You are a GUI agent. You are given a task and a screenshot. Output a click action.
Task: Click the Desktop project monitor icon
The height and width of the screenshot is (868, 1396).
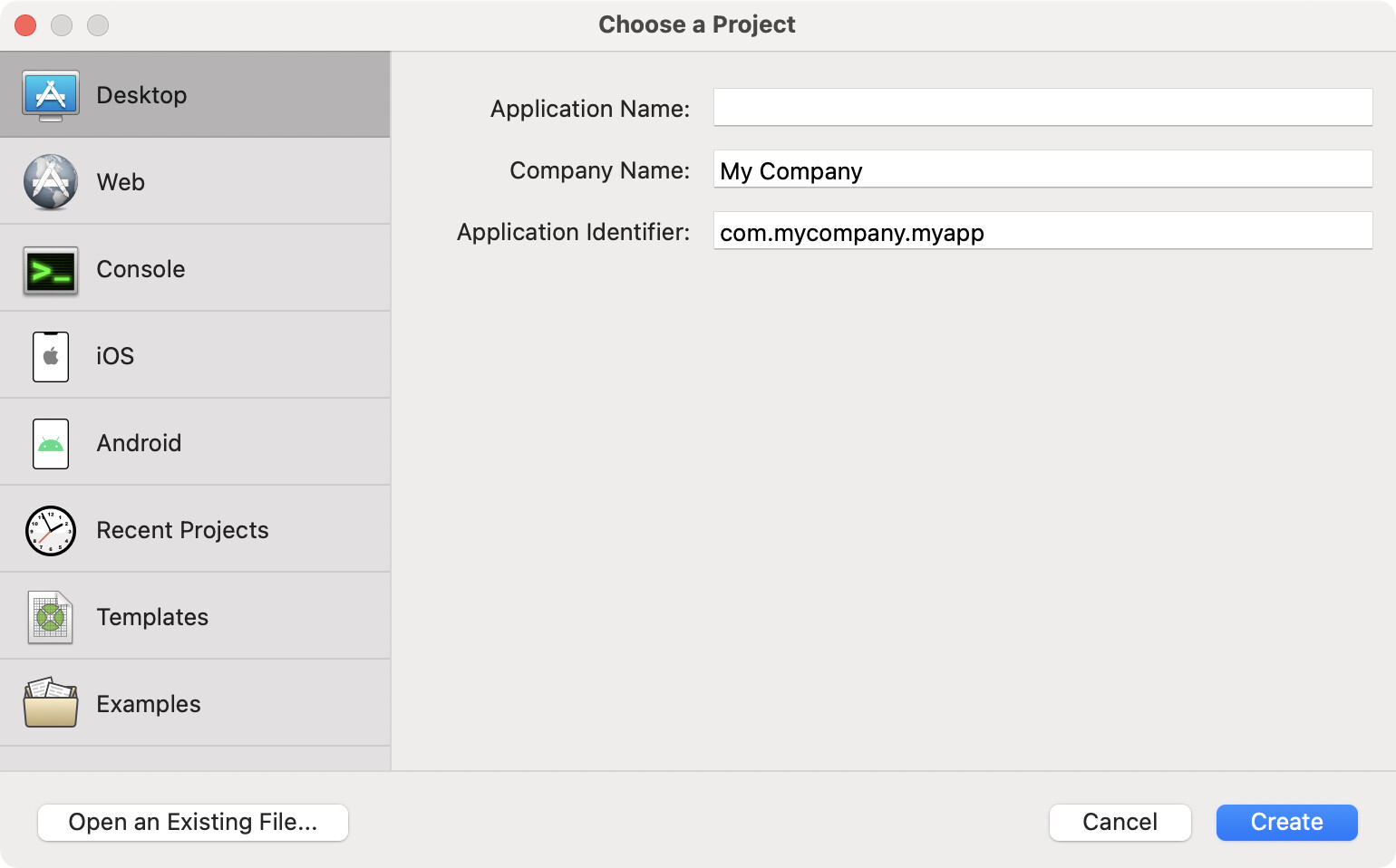pyautogui.click(x=51, y=95)
